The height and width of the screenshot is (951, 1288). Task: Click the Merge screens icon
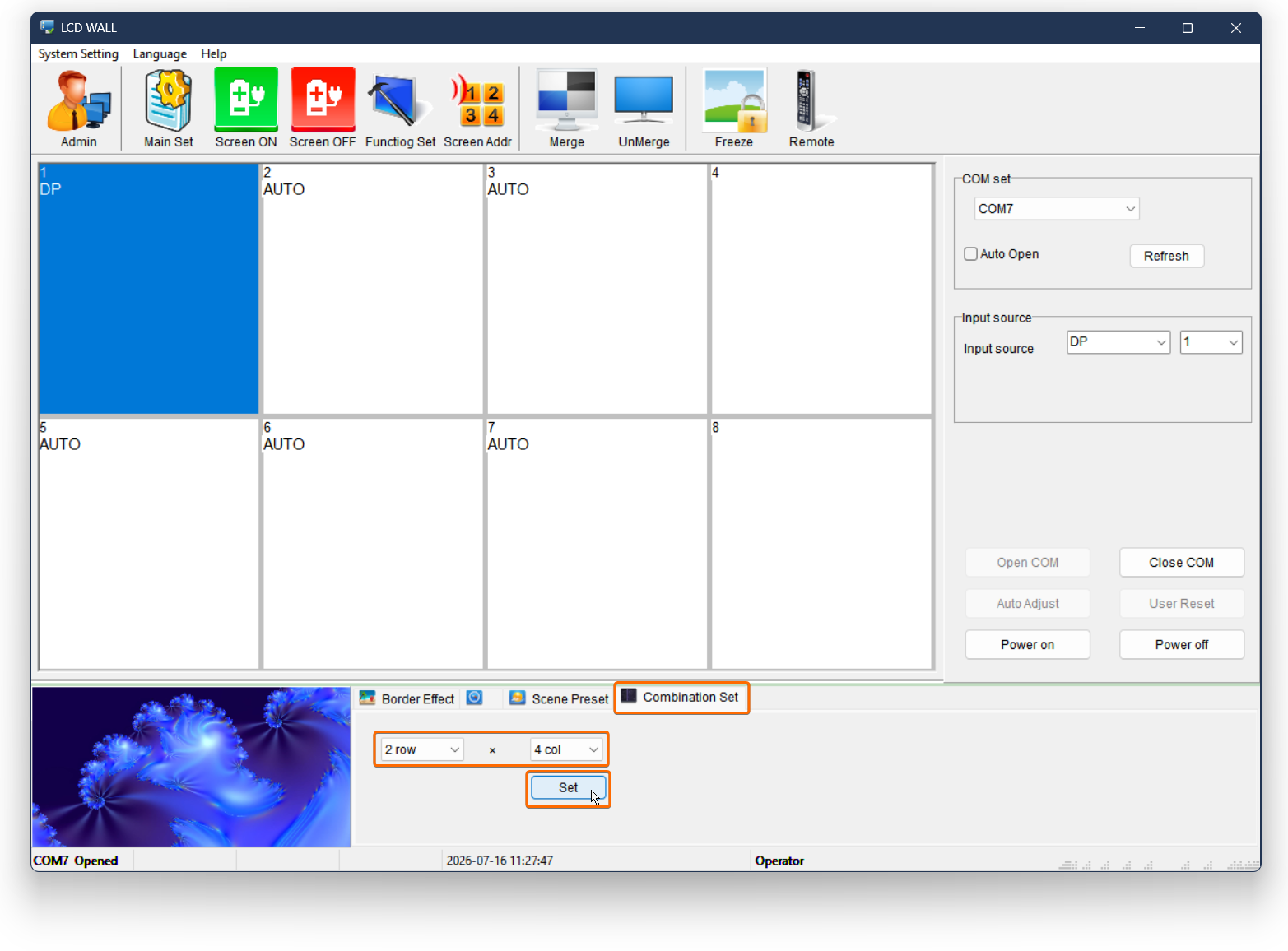pyautogui.click(x=566, y=109)
